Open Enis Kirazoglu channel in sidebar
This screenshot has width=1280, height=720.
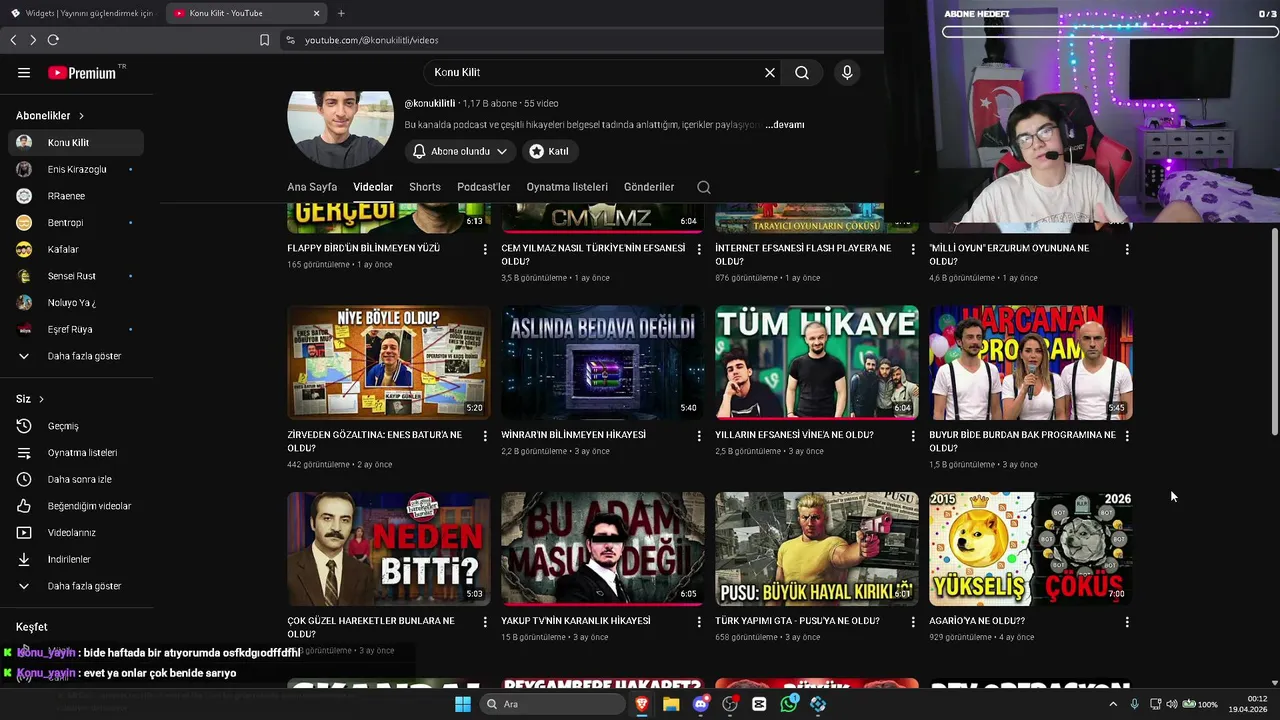tap(76, 170)
